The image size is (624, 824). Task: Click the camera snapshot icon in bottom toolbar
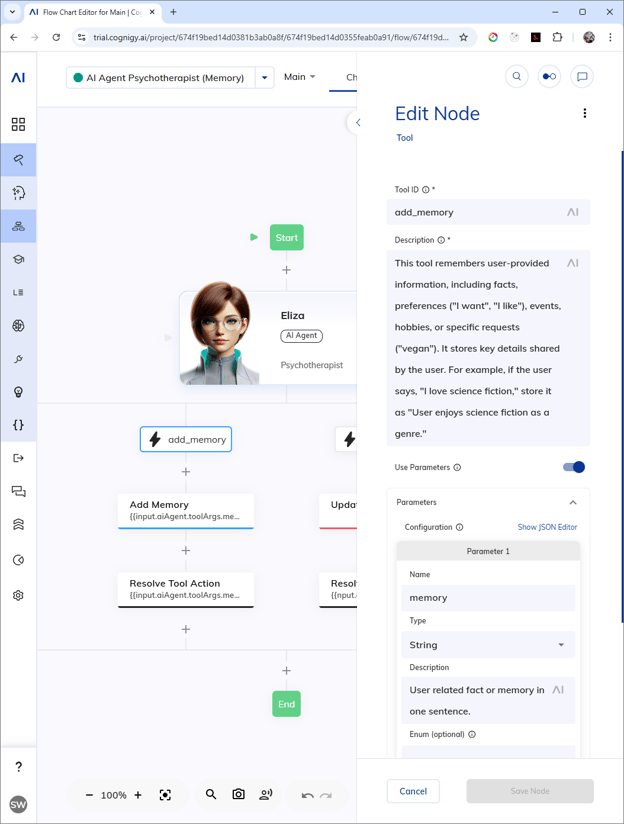click(238, 794)
